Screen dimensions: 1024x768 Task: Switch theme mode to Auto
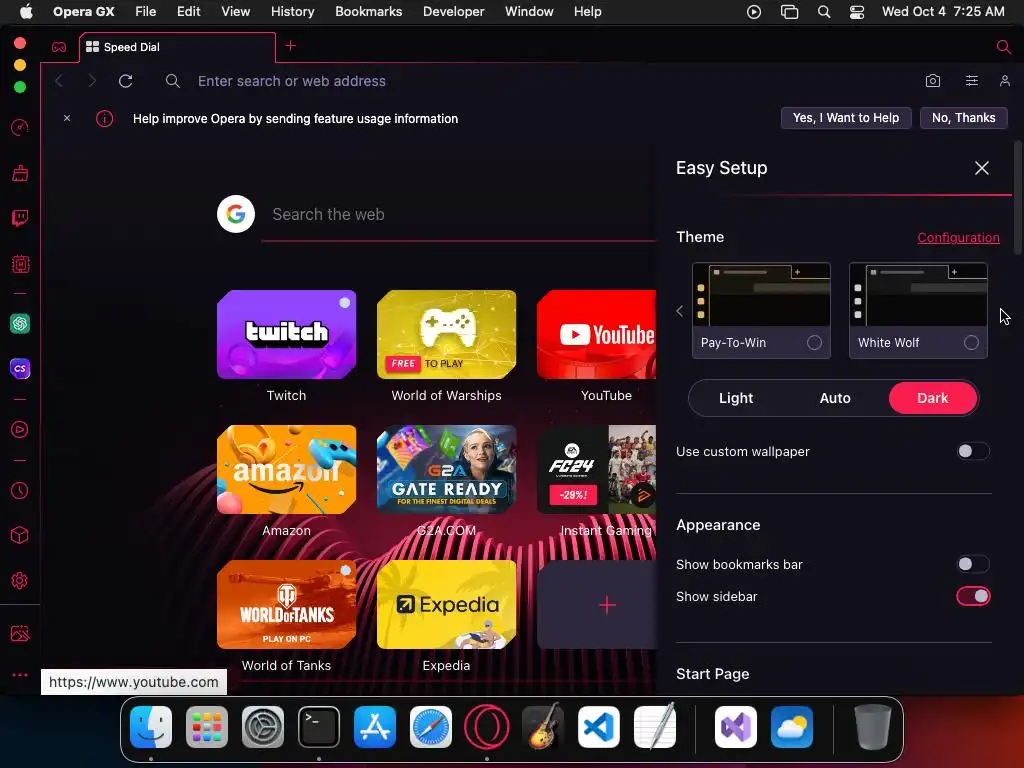click(835, 398)
